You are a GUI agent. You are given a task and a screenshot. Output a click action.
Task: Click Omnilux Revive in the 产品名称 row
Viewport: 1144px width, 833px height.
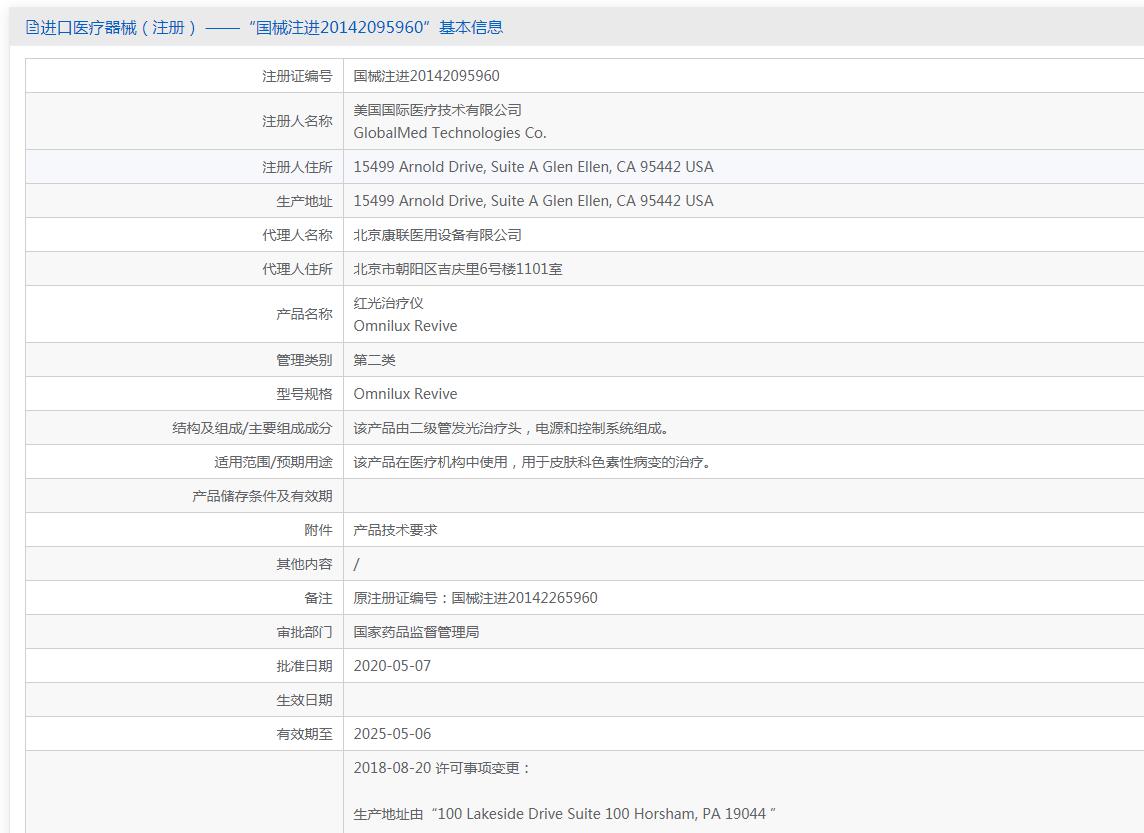pos(406,326)
